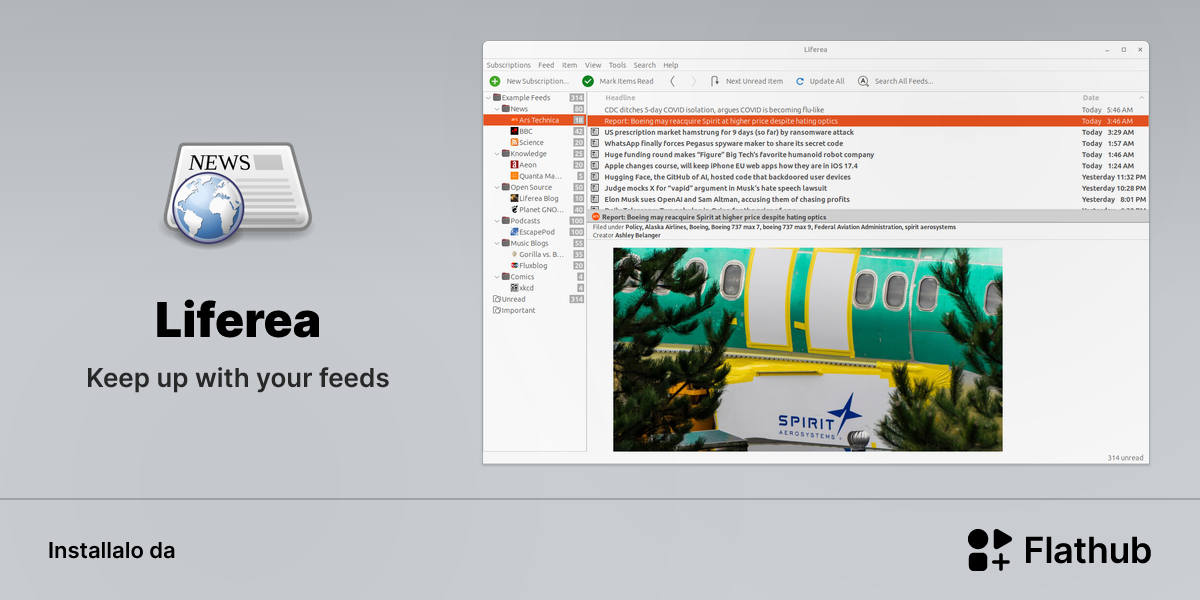Click unread icon beside Judge mocks X headline

click(x=594, y=188)
